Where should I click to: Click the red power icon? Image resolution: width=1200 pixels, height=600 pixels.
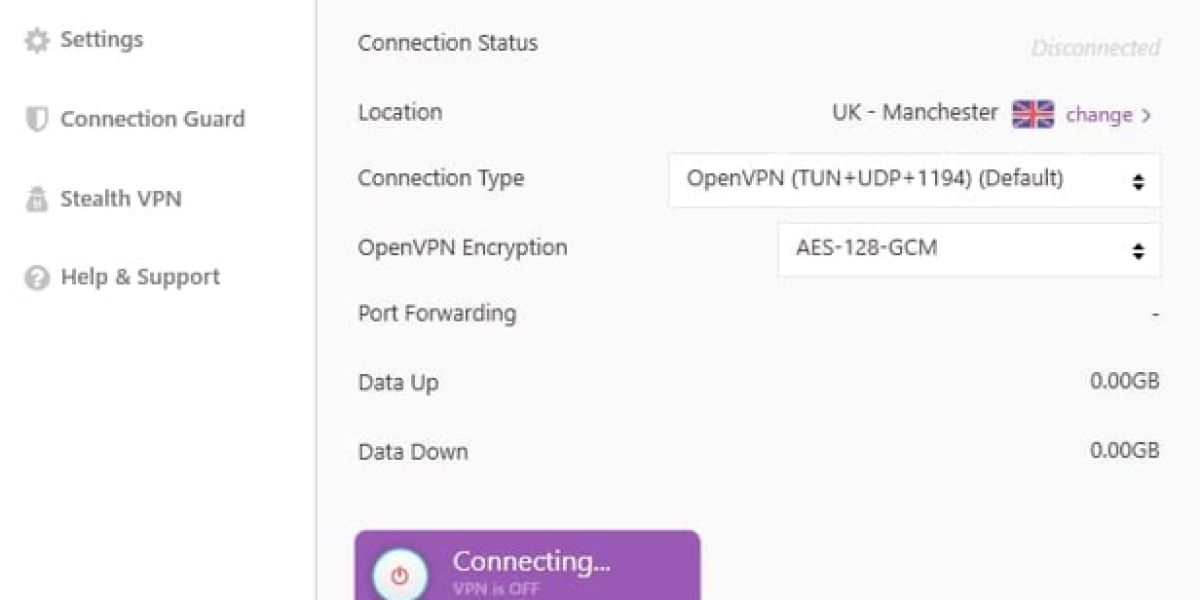tap(400, 576)
